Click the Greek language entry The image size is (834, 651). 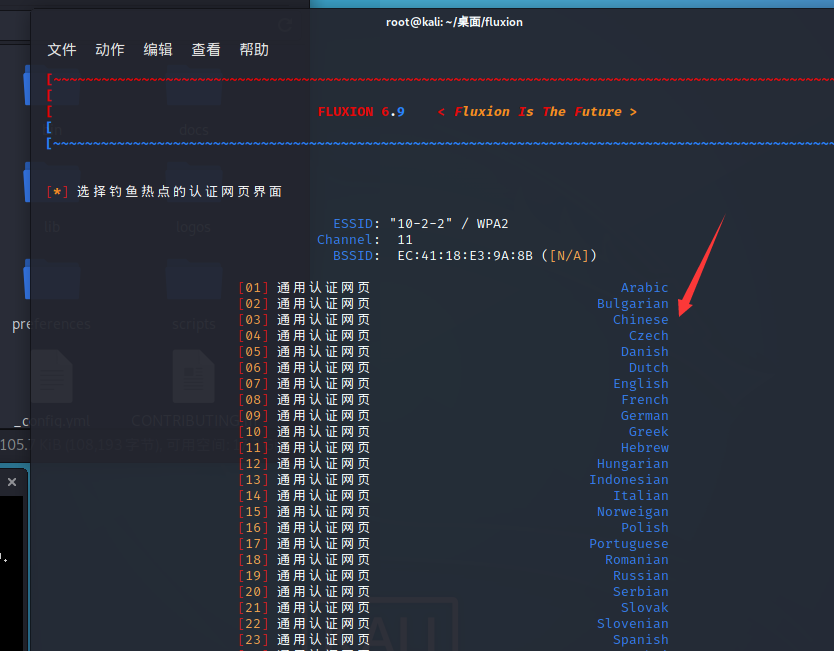click(x=648, y=431)
